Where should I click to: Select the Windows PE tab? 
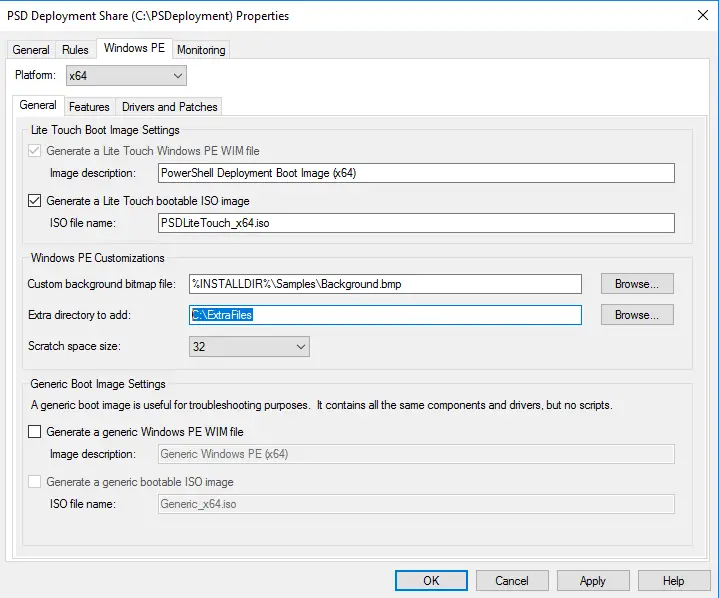pyautogui.click(x=134, y=48)
